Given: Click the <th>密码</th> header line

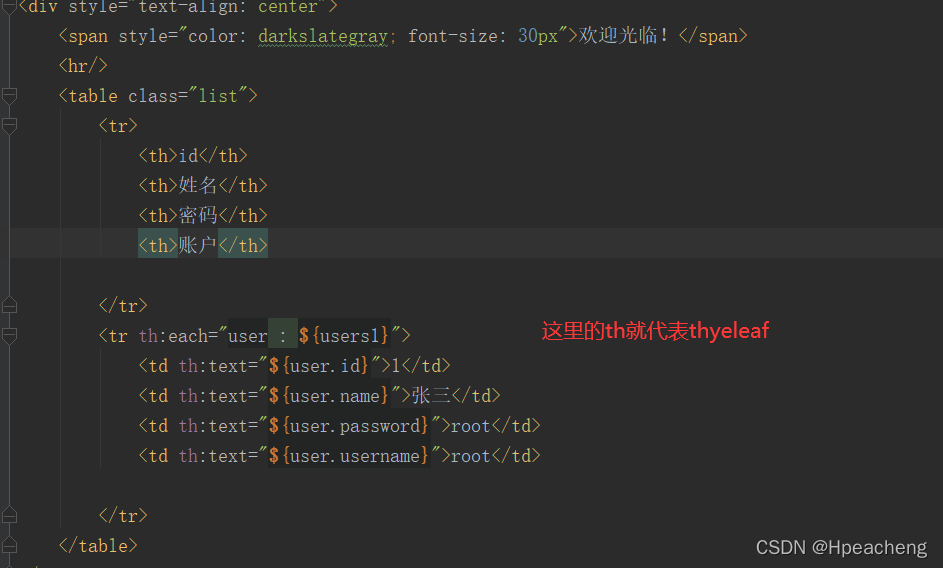Looking at the screenshot, I should click(x=203, y=215).
